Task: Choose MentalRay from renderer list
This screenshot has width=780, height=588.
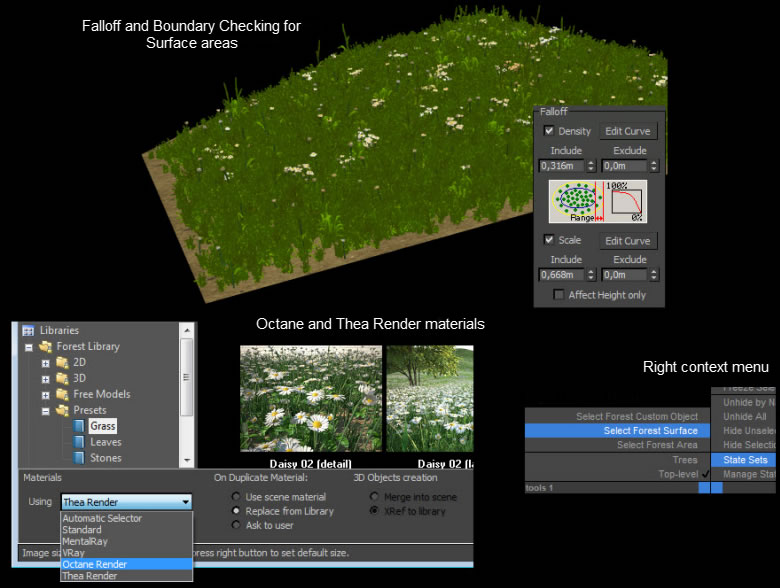Action: click(x=126, y=541)
